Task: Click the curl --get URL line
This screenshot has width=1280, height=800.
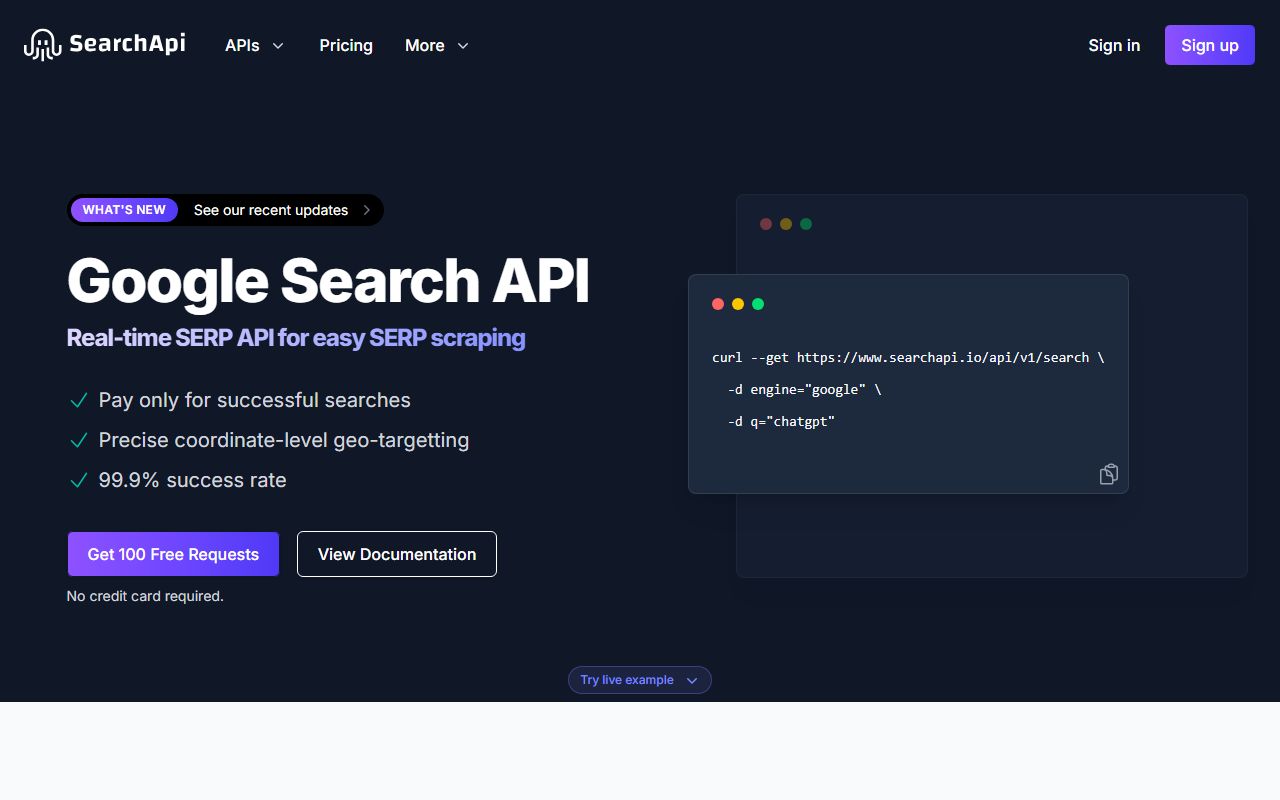Action: pos(908,357)
